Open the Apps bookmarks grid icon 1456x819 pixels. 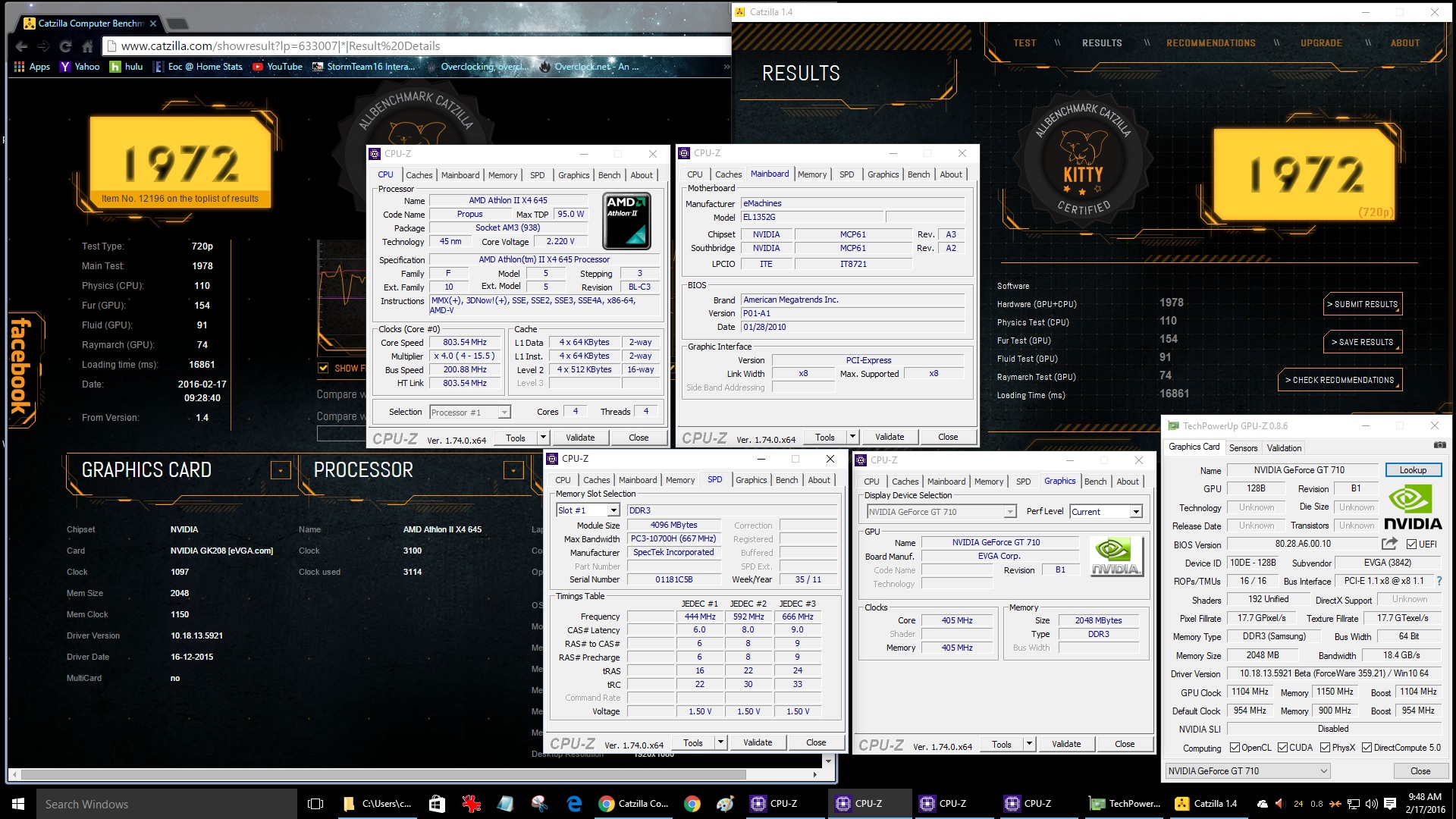click(20, 67)
